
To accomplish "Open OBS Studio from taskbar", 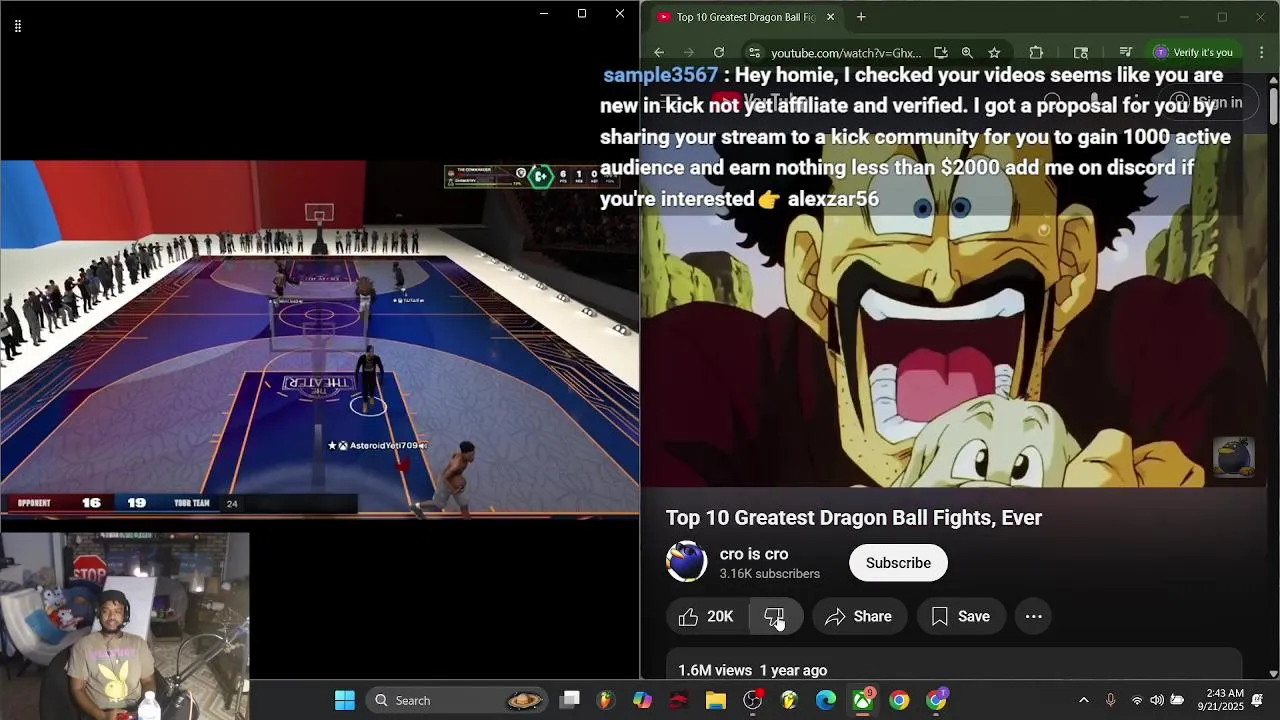I will coord(753,701).
